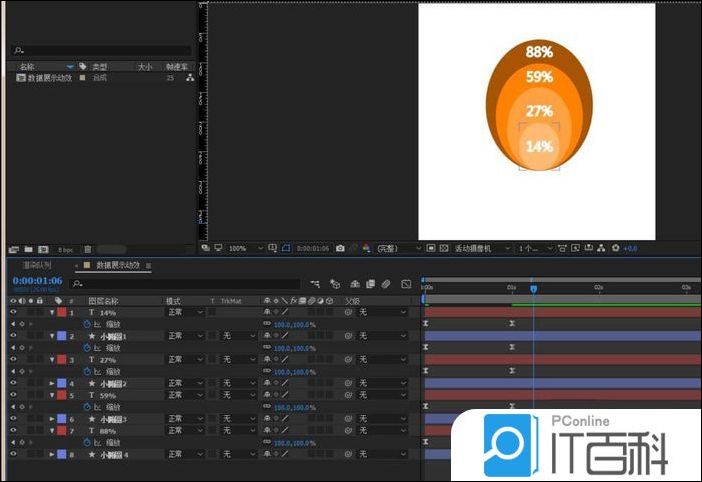Hide layer 2 小椭圆1 with its eye
This screenshot has height=482, width=702.
(13, 335)
